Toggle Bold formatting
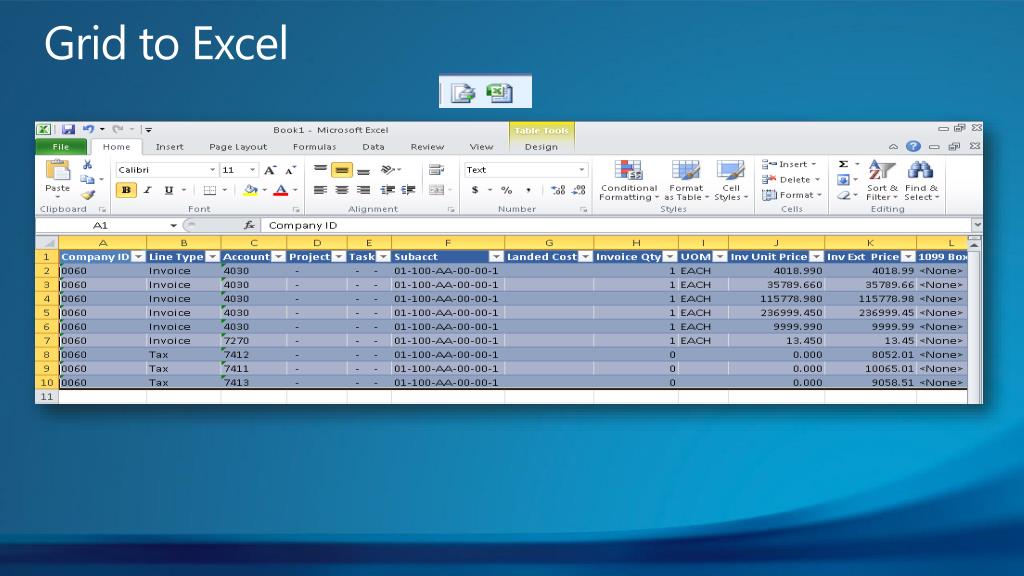1024x576 pixels. coord(126,190)
